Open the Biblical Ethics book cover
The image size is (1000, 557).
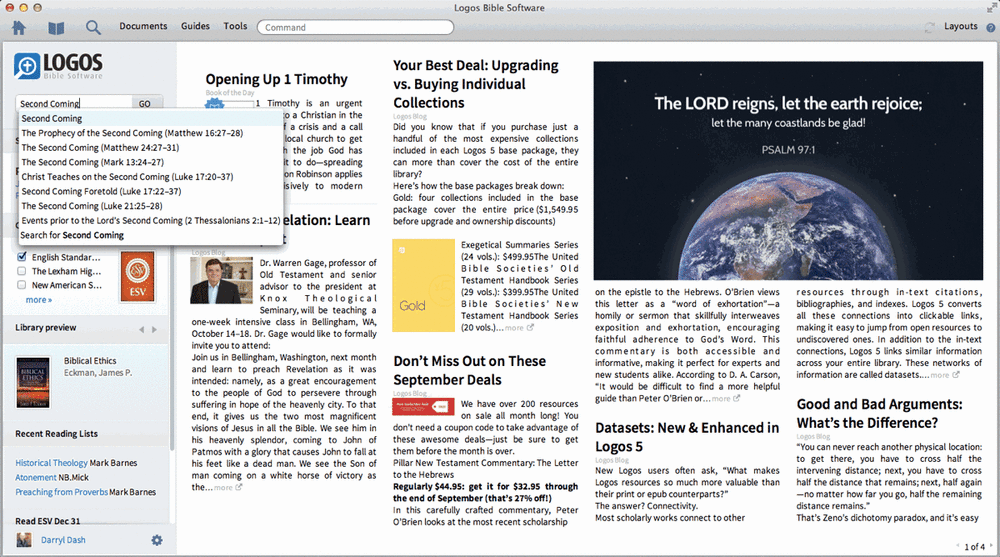click(33, 382)
